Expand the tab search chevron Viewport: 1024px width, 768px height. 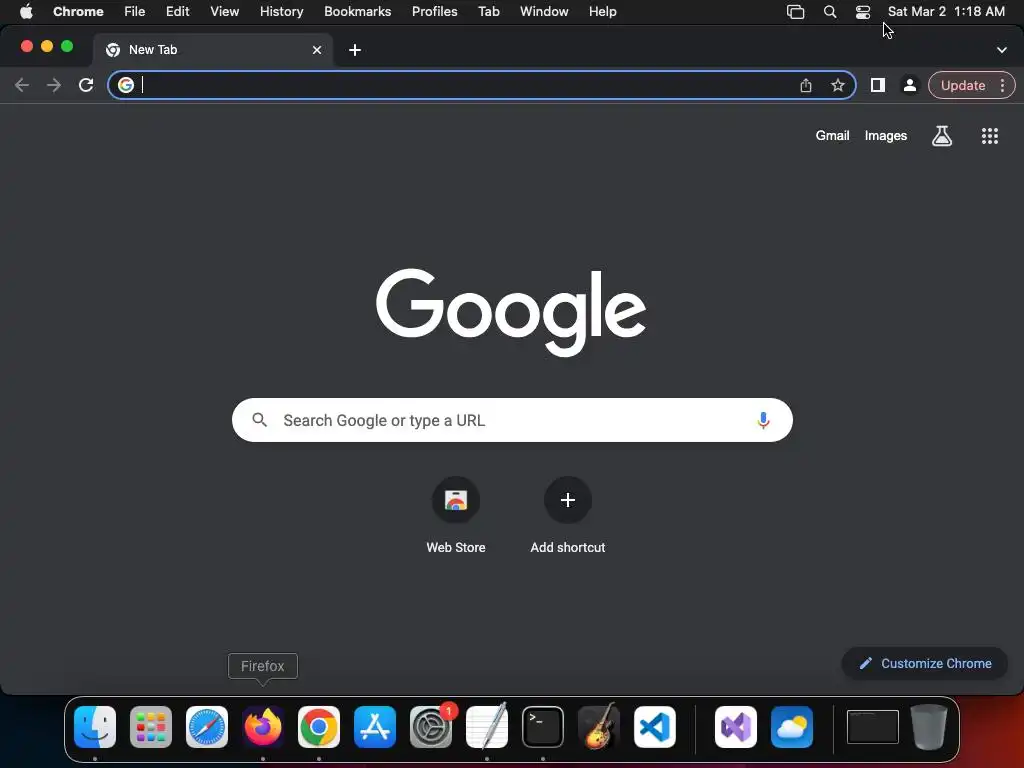(x=1002, y=50)
